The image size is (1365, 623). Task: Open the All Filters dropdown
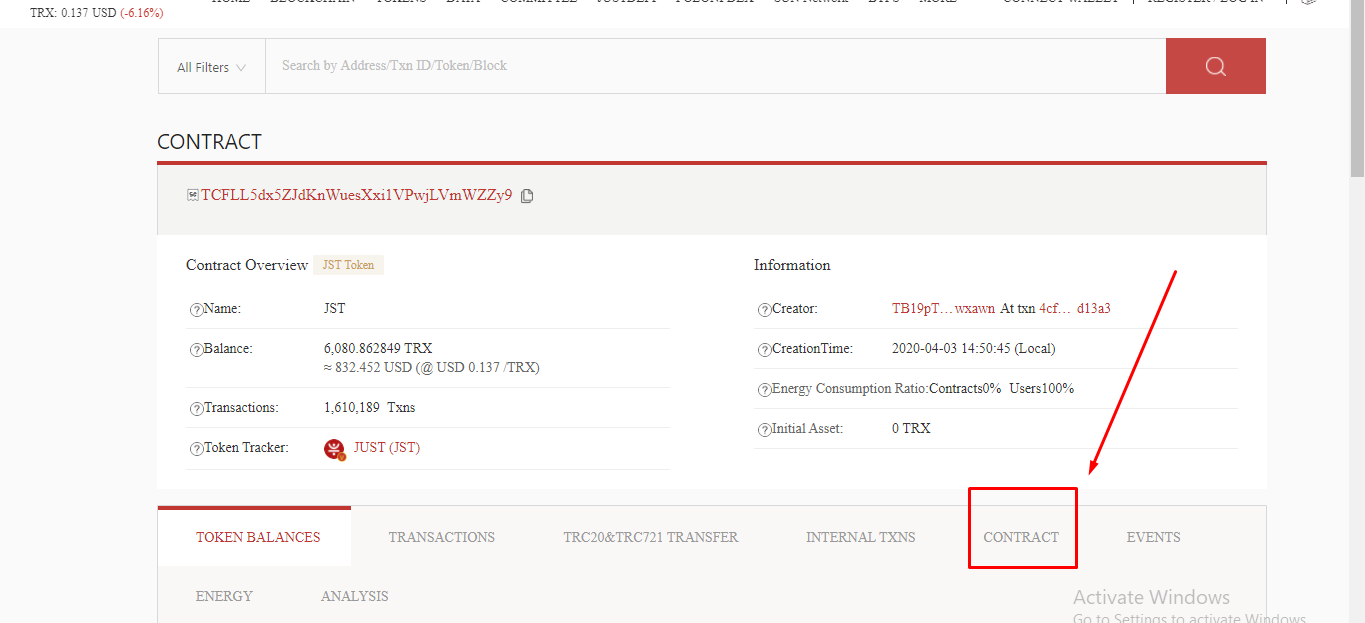(211, 67)
